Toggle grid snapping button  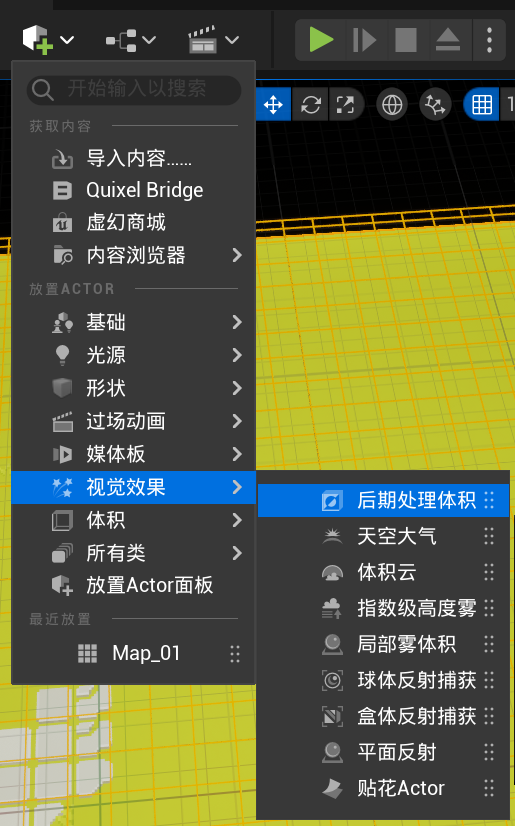click(x=482, y=104)
